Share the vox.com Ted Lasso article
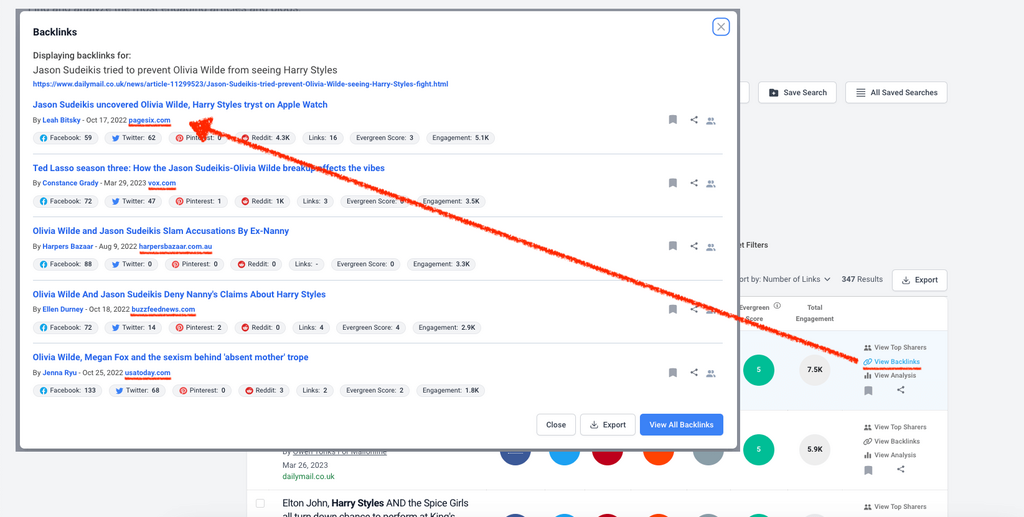This screenshot has height=517, width=1024. (x=694, y=183)
